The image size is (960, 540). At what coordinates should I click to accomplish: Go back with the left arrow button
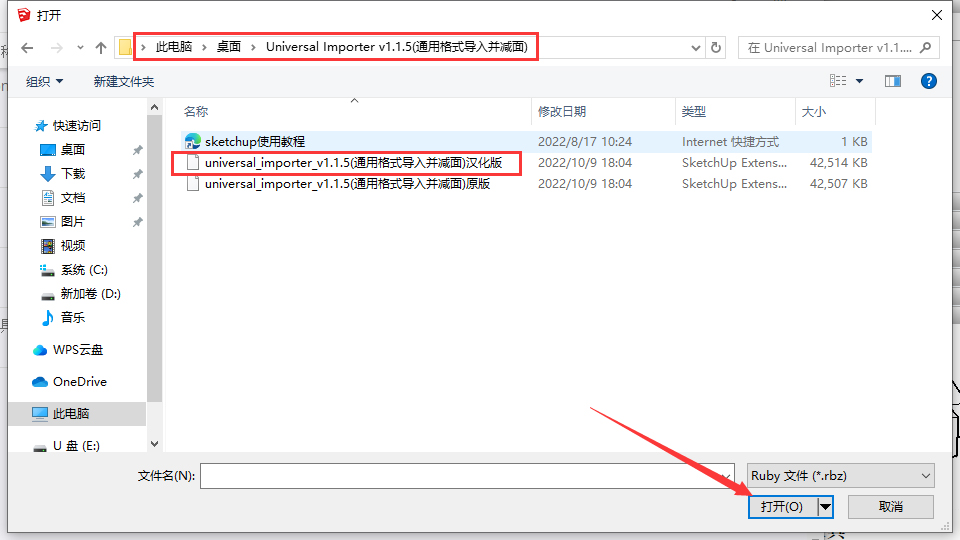tap(27, 48)
